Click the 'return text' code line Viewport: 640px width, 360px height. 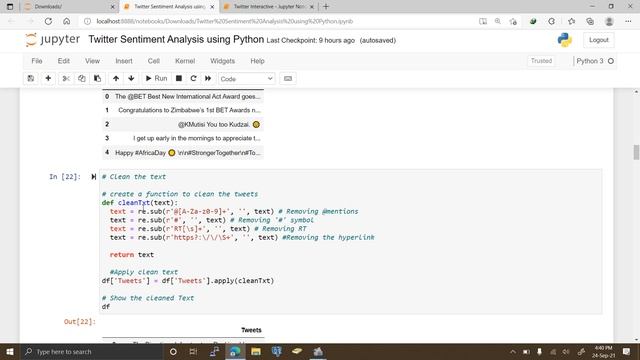(132, 255)
